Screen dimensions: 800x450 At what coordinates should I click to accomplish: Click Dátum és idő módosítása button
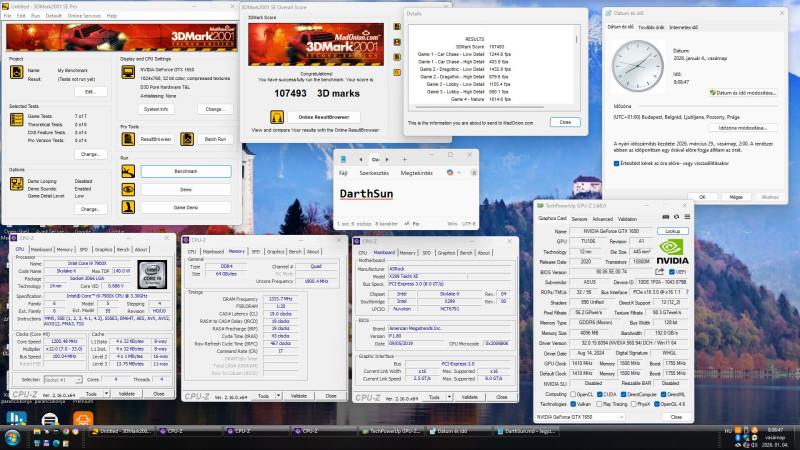click(x=742, y=93)
